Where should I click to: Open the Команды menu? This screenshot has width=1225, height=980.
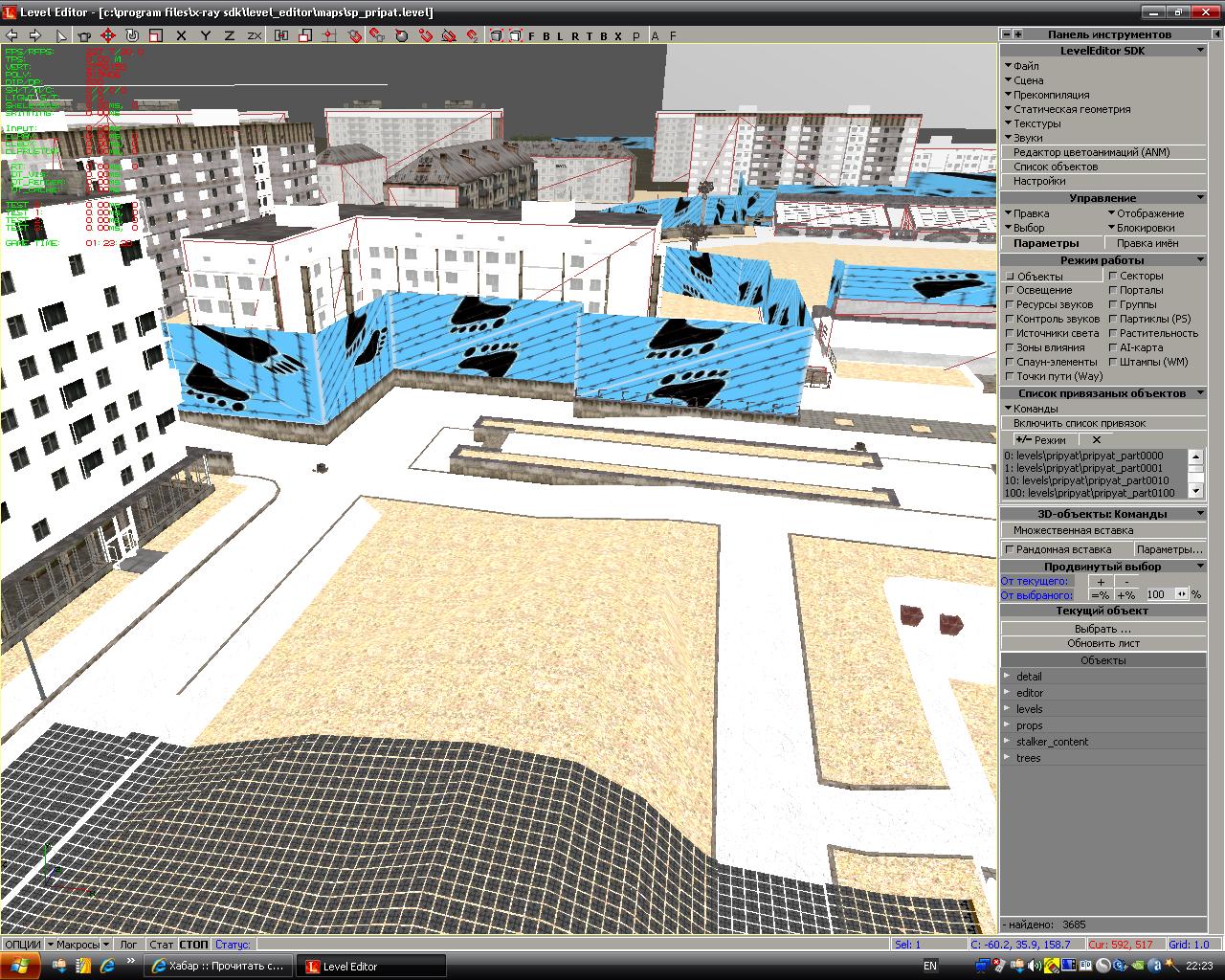1031,409
